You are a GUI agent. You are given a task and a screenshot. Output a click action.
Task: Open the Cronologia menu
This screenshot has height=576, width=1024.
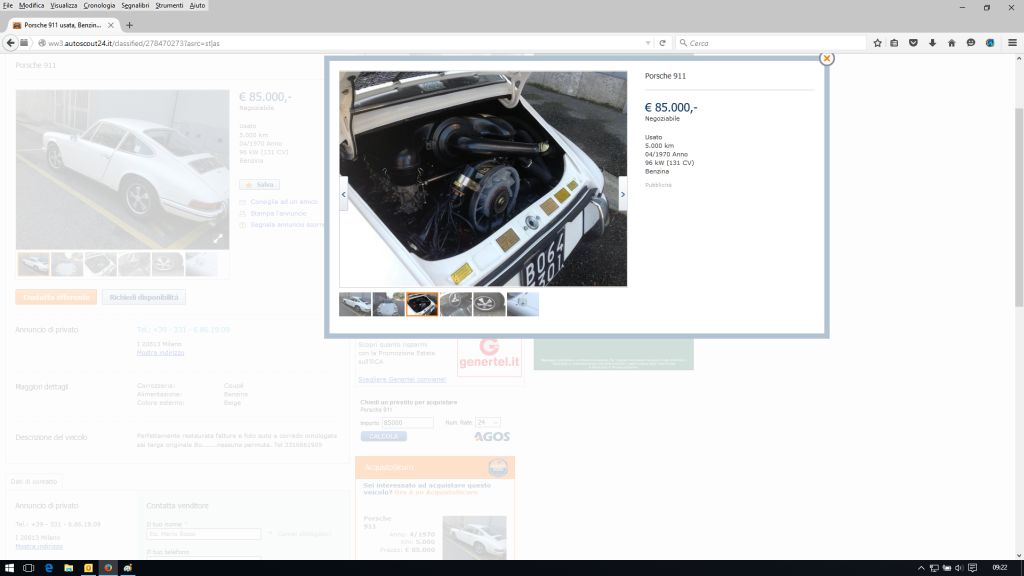[99, 5]
